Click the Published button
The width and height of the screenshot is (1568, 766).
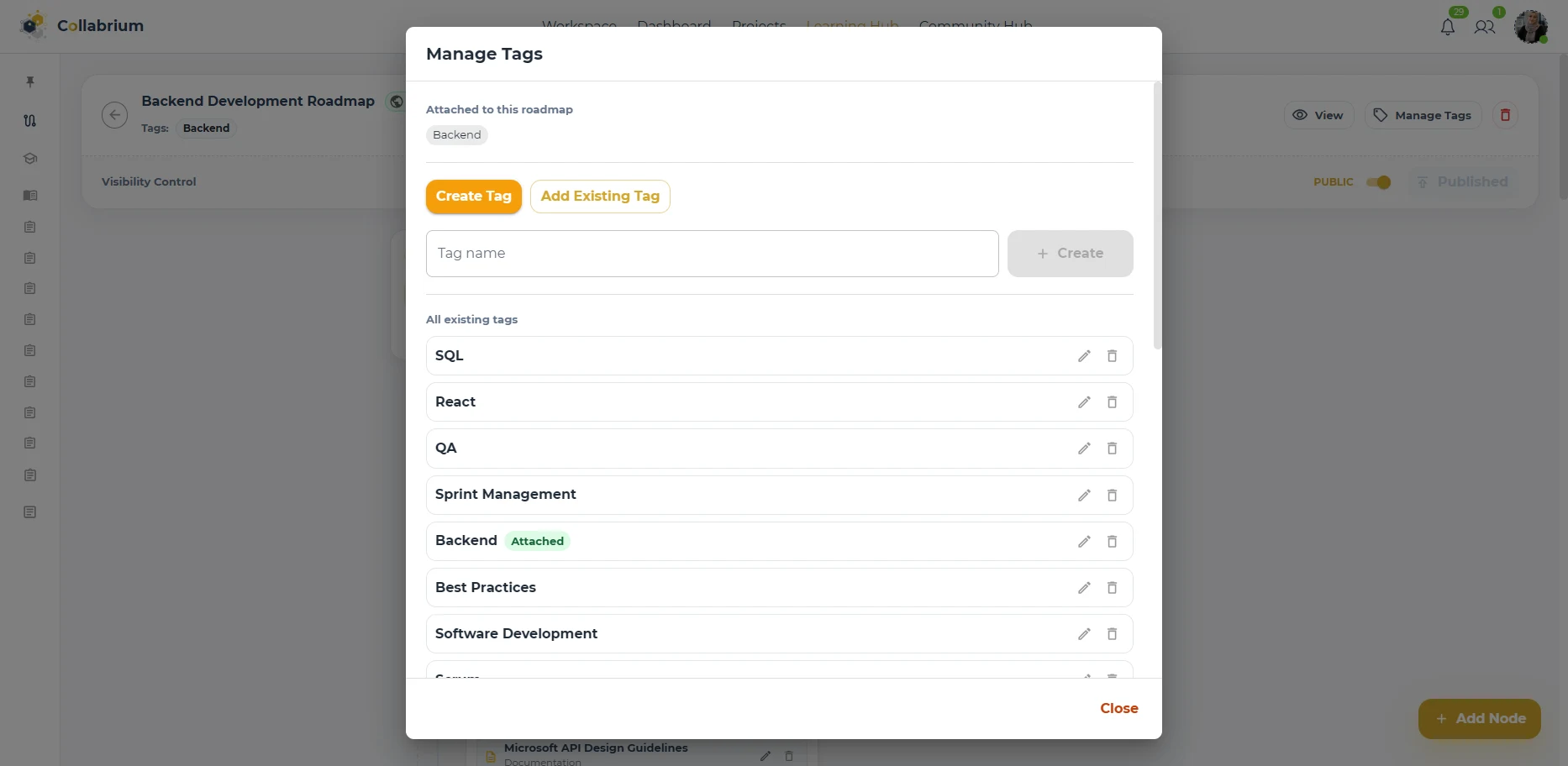pyautogui.click(x=1463, y=182)
